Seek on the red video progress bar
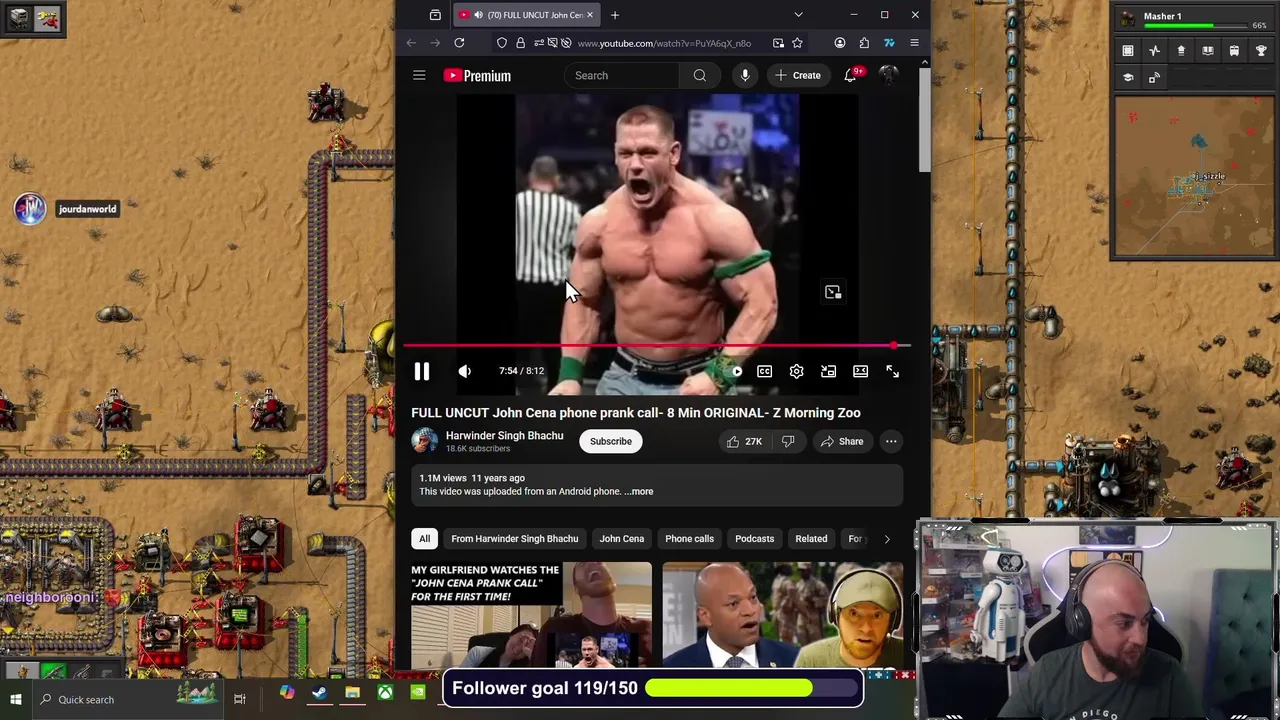 pyautogui.click(x=657, y=346)
